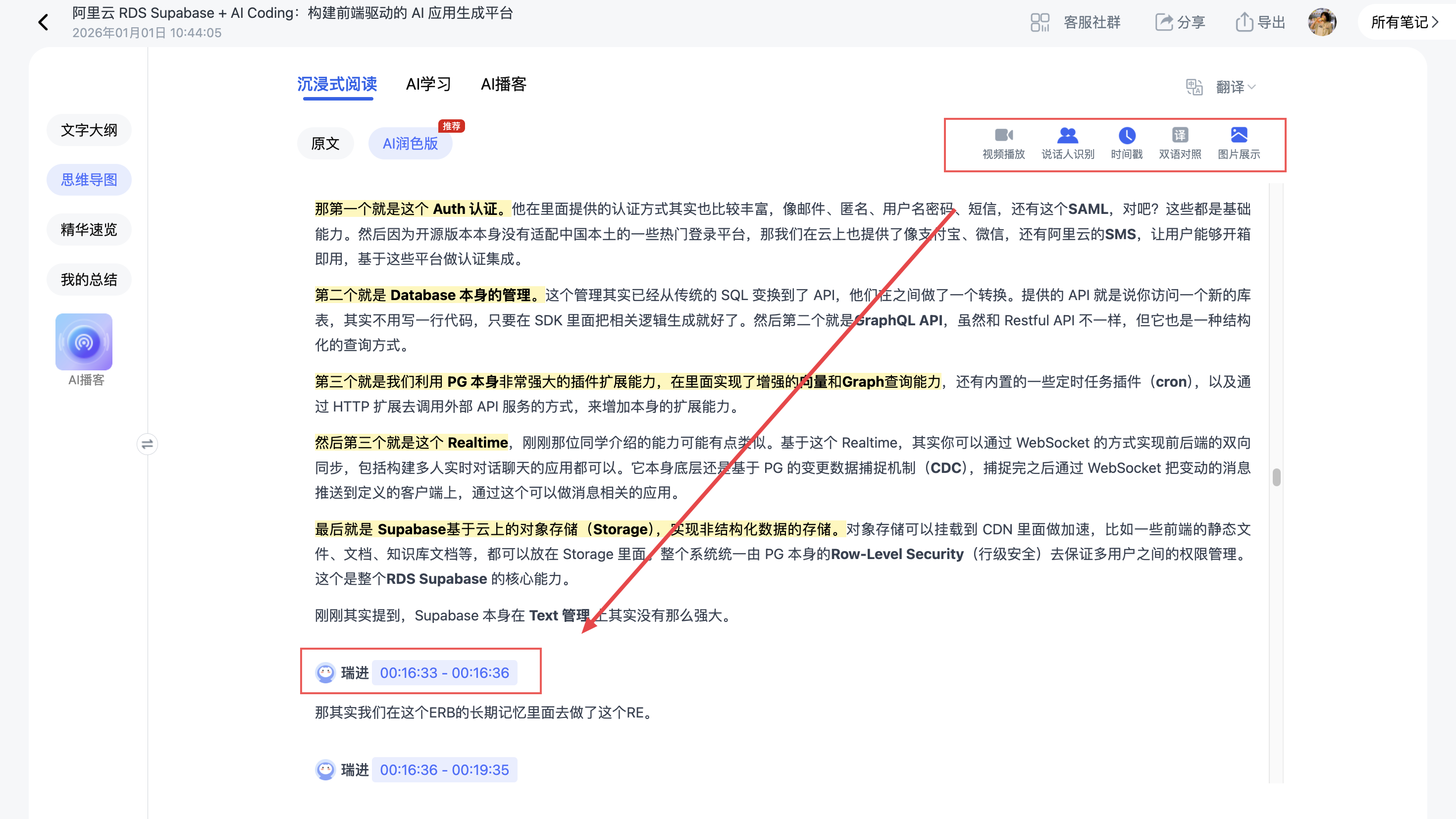Toggle 双语对照 bilingual comparison
The image size is (1456, 819).
pos(1180,144)
